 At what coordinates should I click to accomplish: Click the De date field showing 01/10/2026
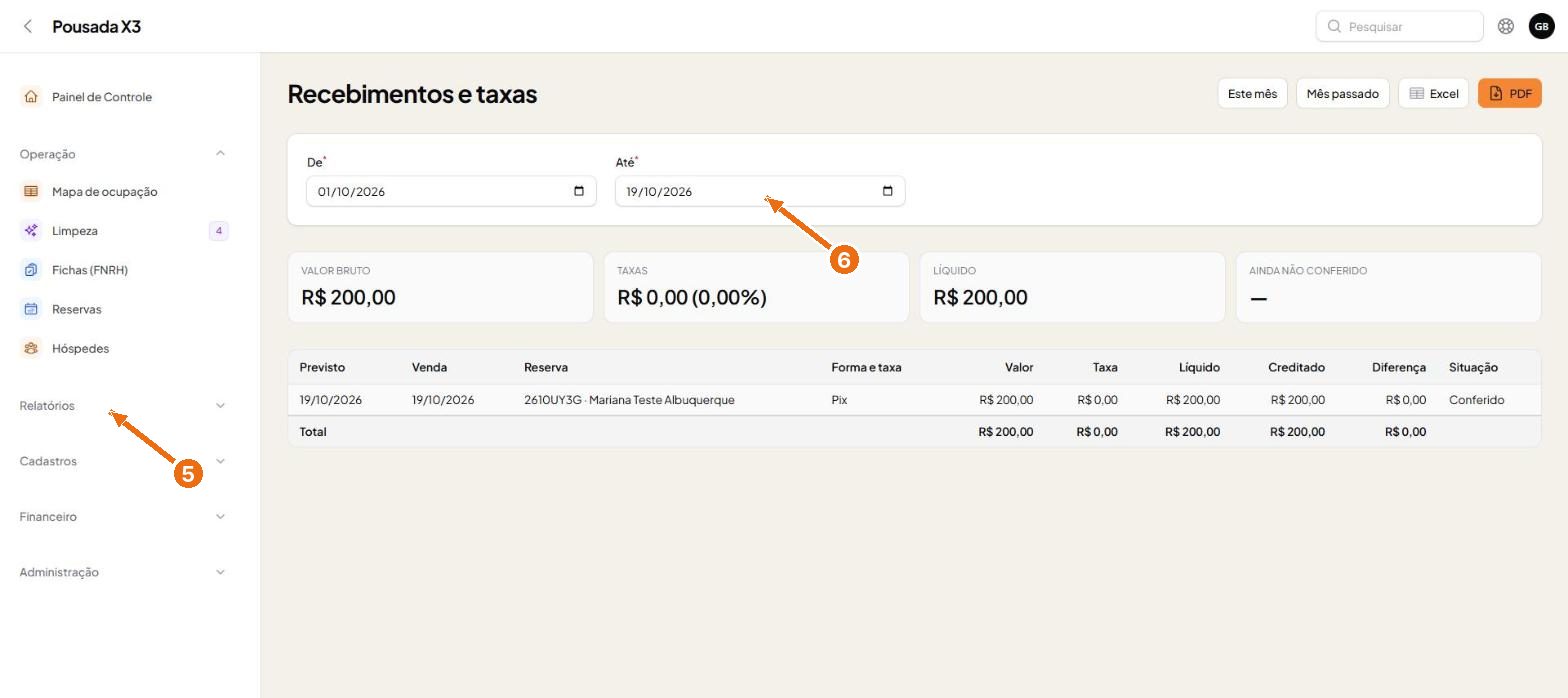tap(451, 191)
